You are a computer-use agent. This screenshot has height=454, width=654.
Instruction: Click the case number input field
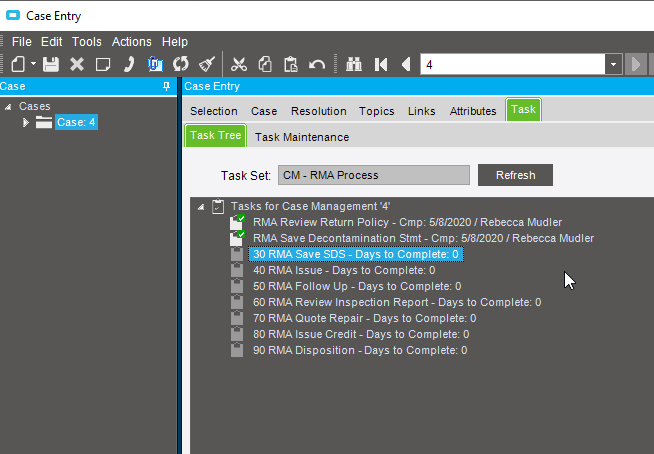[x=513, y=65]
